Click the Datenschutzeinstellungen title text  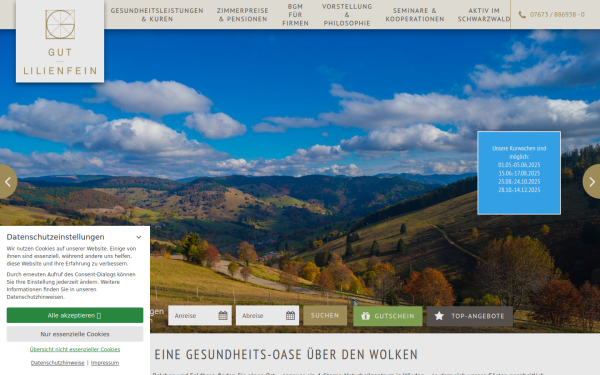pyautogui.click(x=55, y=237)
